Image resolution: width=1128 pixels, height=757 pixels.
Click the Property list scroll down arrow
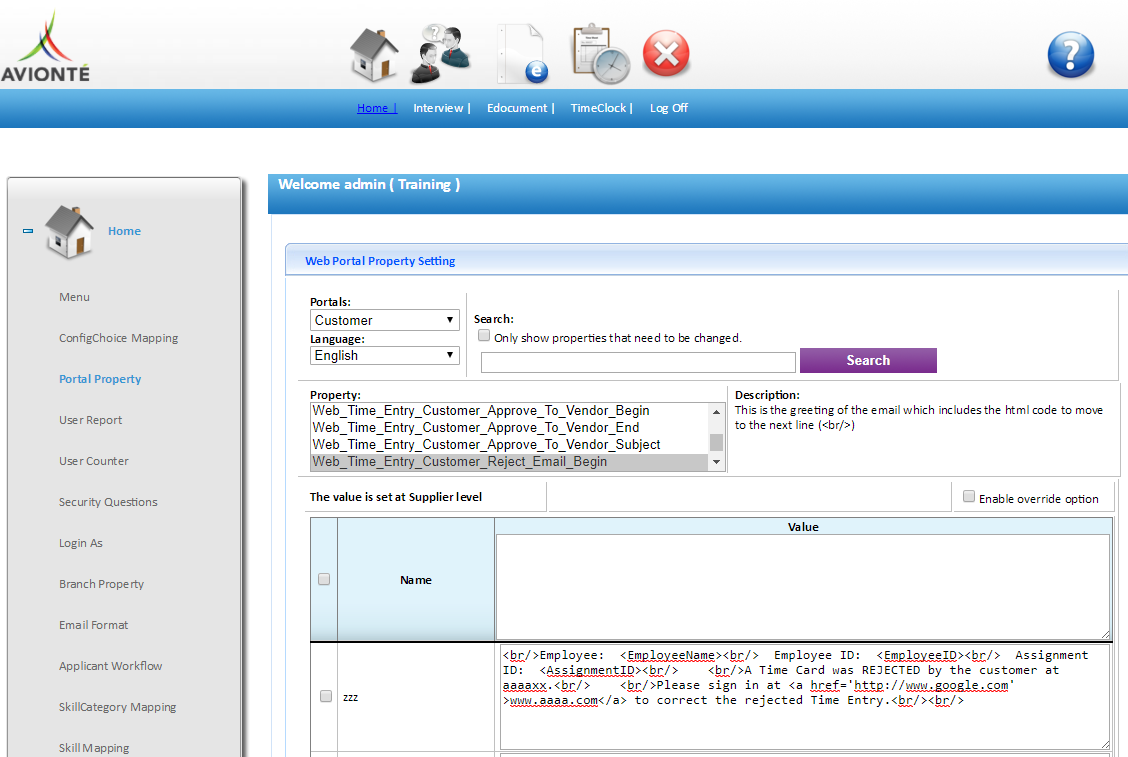coord(717,462)
